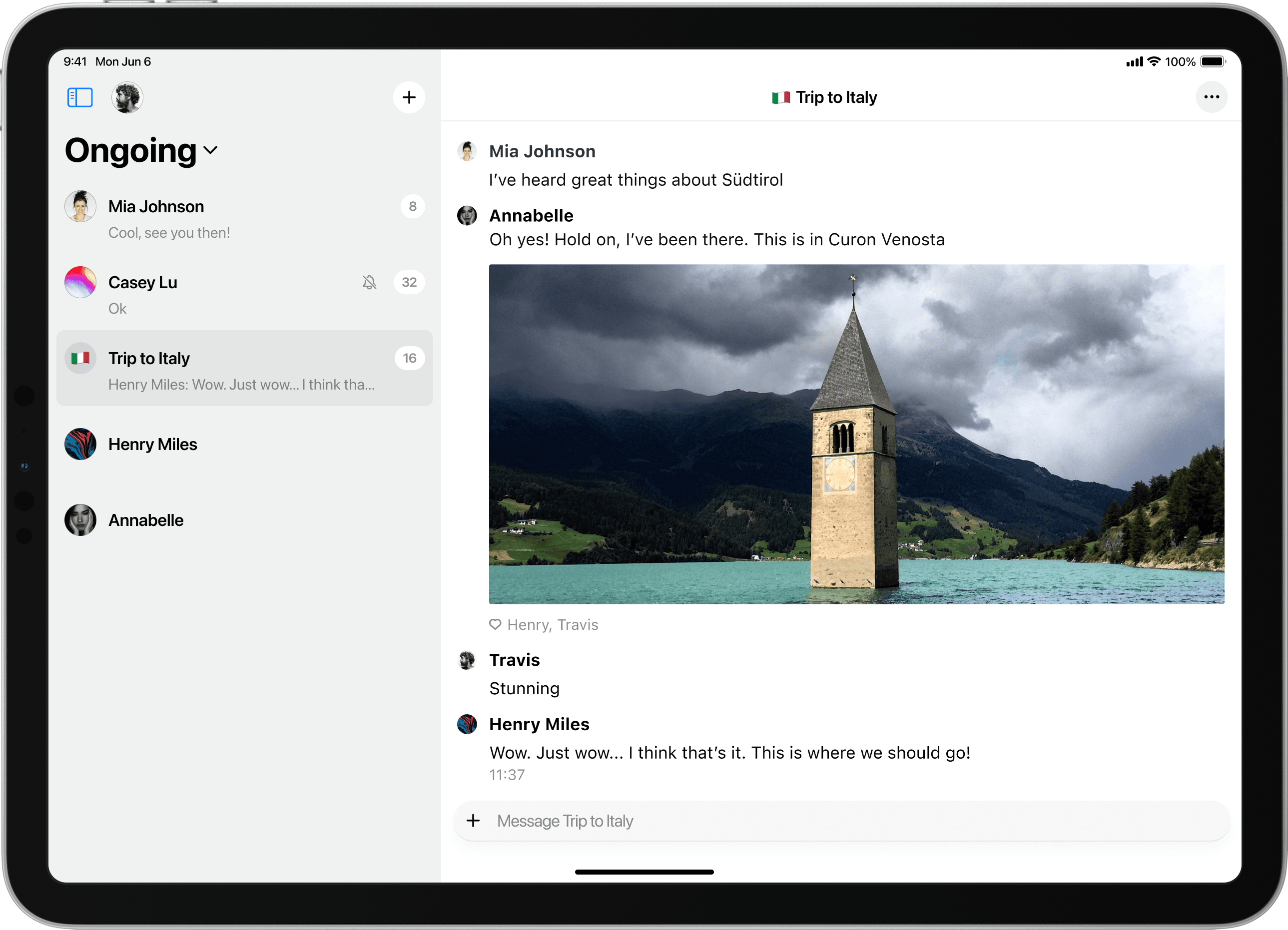Image resolution: width=1288 pixels, height=930 pixels.
Task: Click the Travis sender name
Action: point(515,660)
